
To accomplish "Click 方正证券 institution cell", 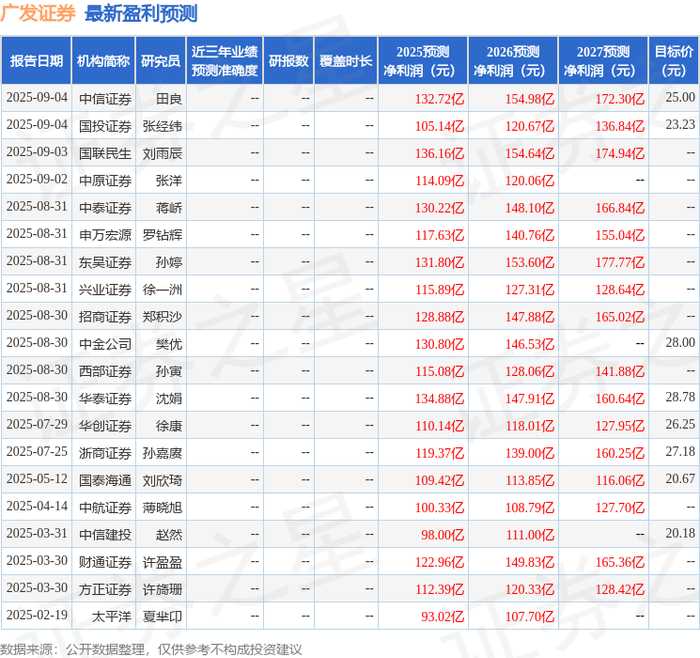I will tap(105, 589).
